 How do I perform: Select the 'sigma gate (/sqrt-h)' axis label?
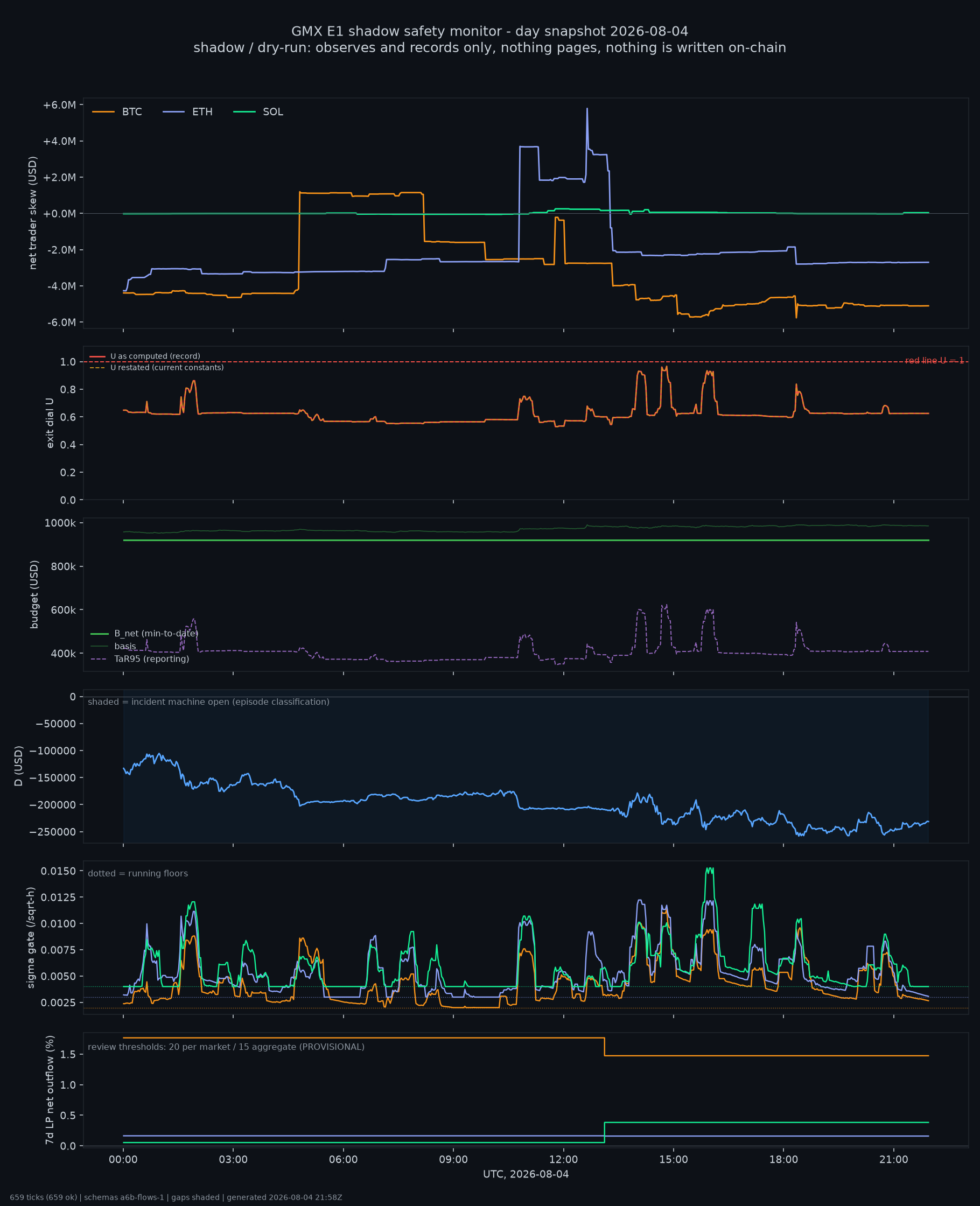click(x=31, y=937)
